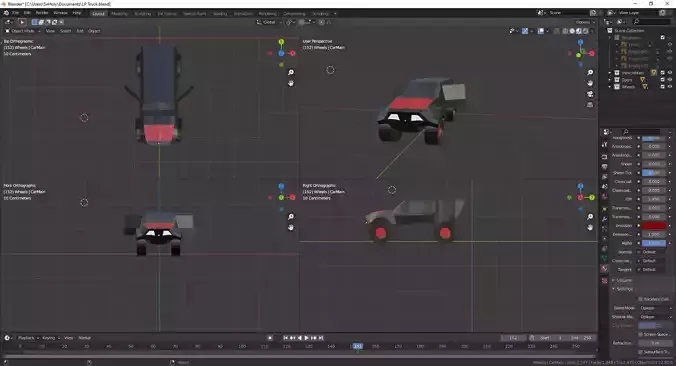The height and width of the screenshot is (366, 676).
Task: Open the File menu
Action: tap(16, 13)
